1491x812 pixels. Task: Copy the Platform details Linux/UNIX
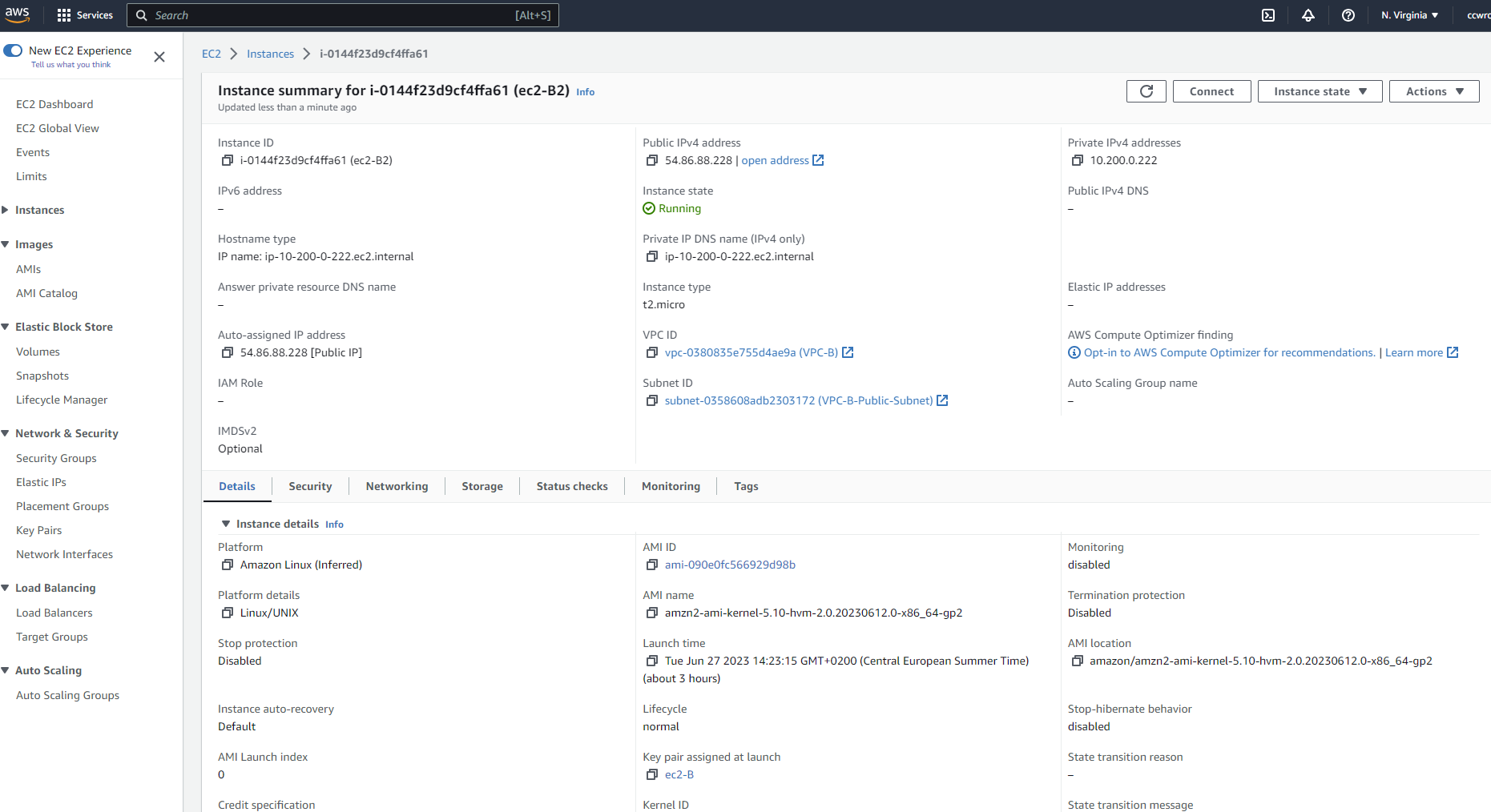[x=228, y=613]
